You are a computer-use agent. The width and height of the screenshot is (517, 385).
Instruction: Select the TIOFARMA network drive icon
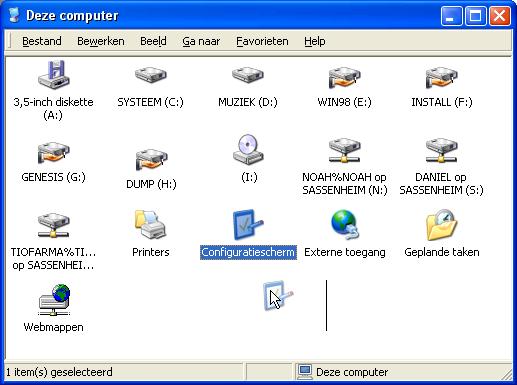[54, 226]
